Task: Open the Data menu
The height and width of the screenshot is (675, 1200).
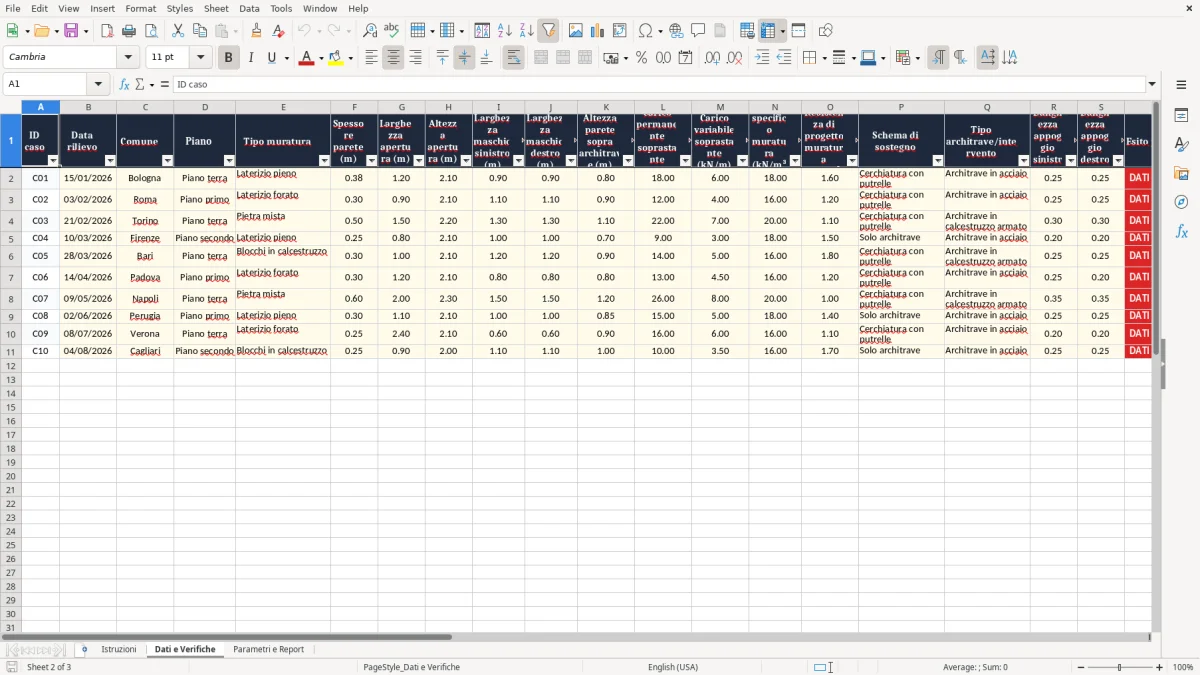Action: [249, 8]
